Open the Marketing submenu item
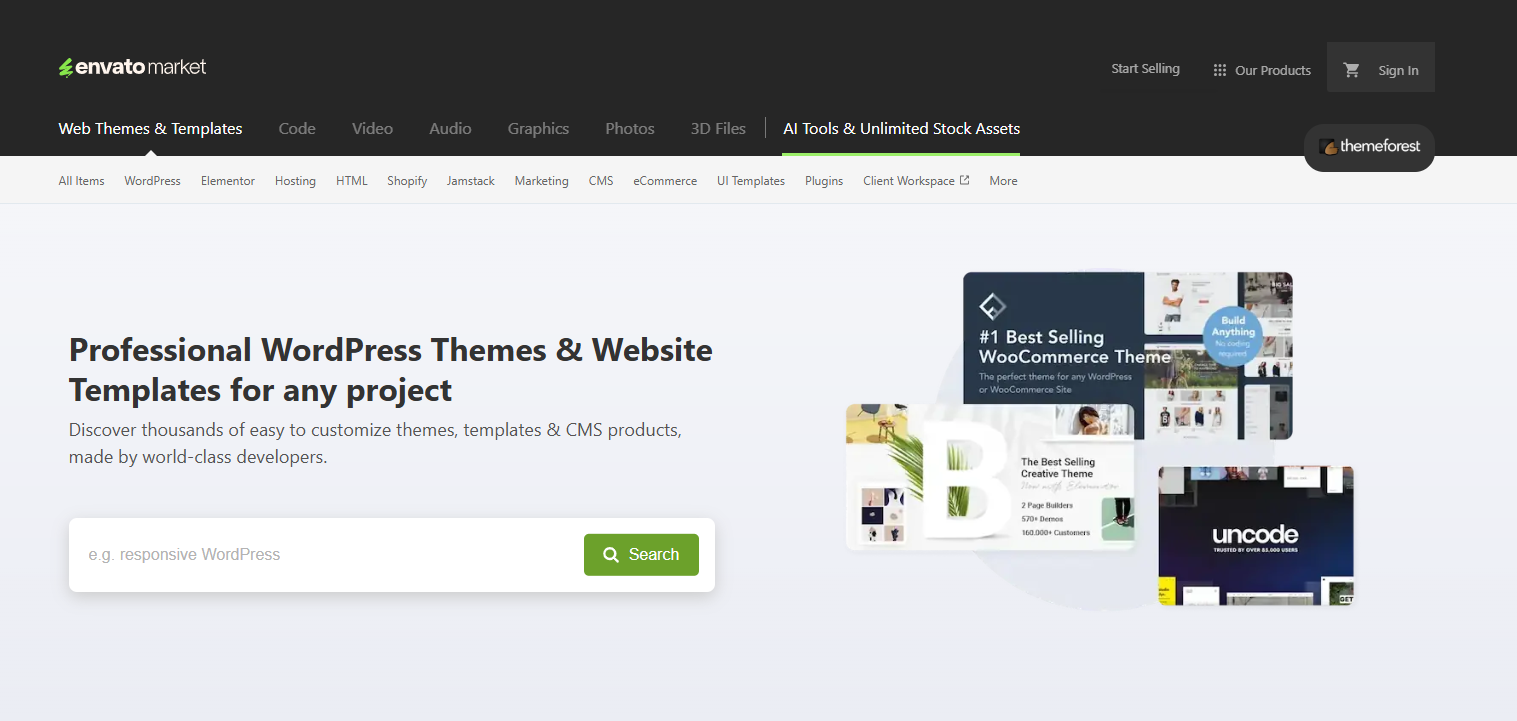The image size is (1517, 721). tap(542, 181)
